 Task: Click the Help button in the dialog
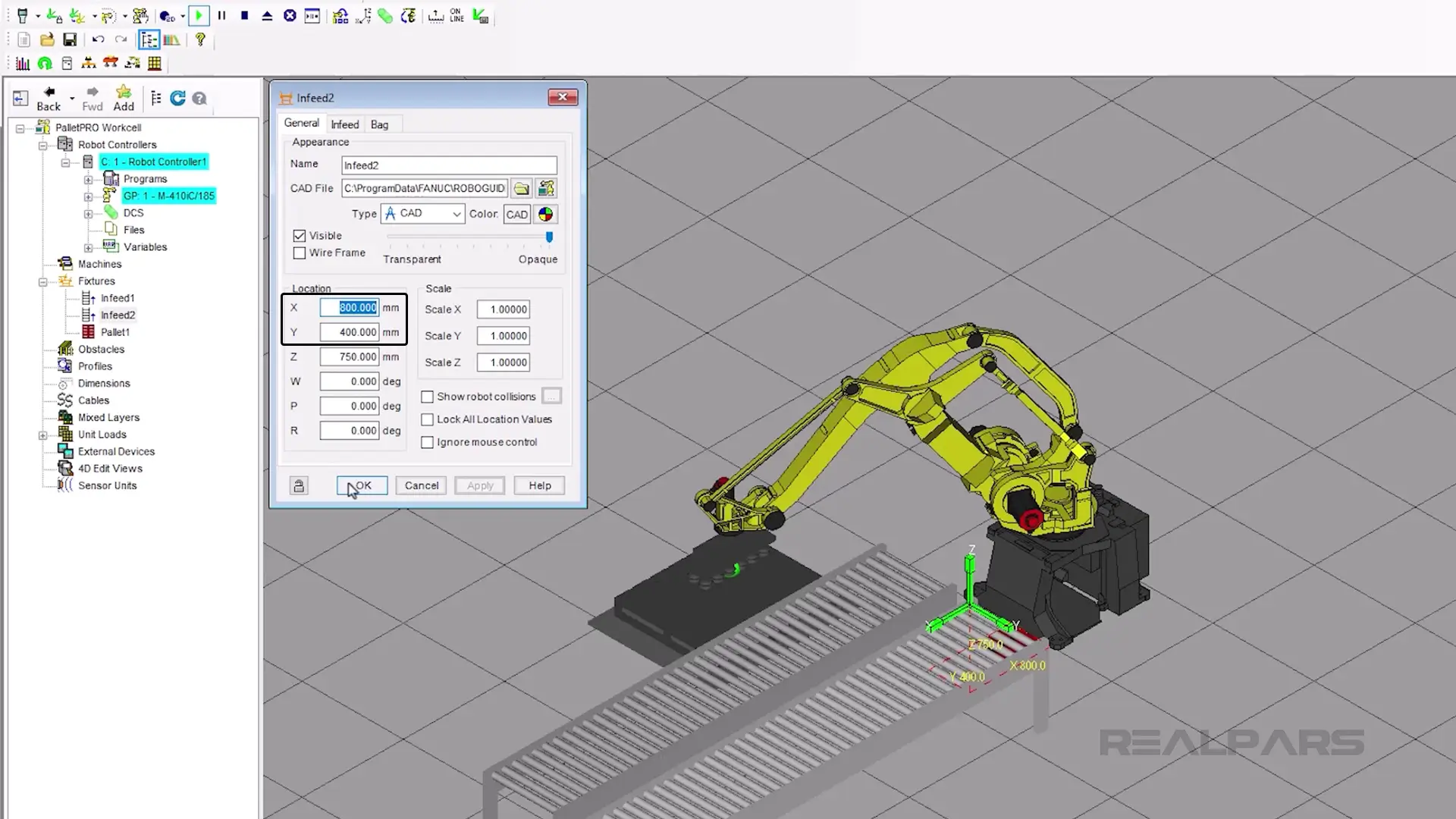pos(540,486)
